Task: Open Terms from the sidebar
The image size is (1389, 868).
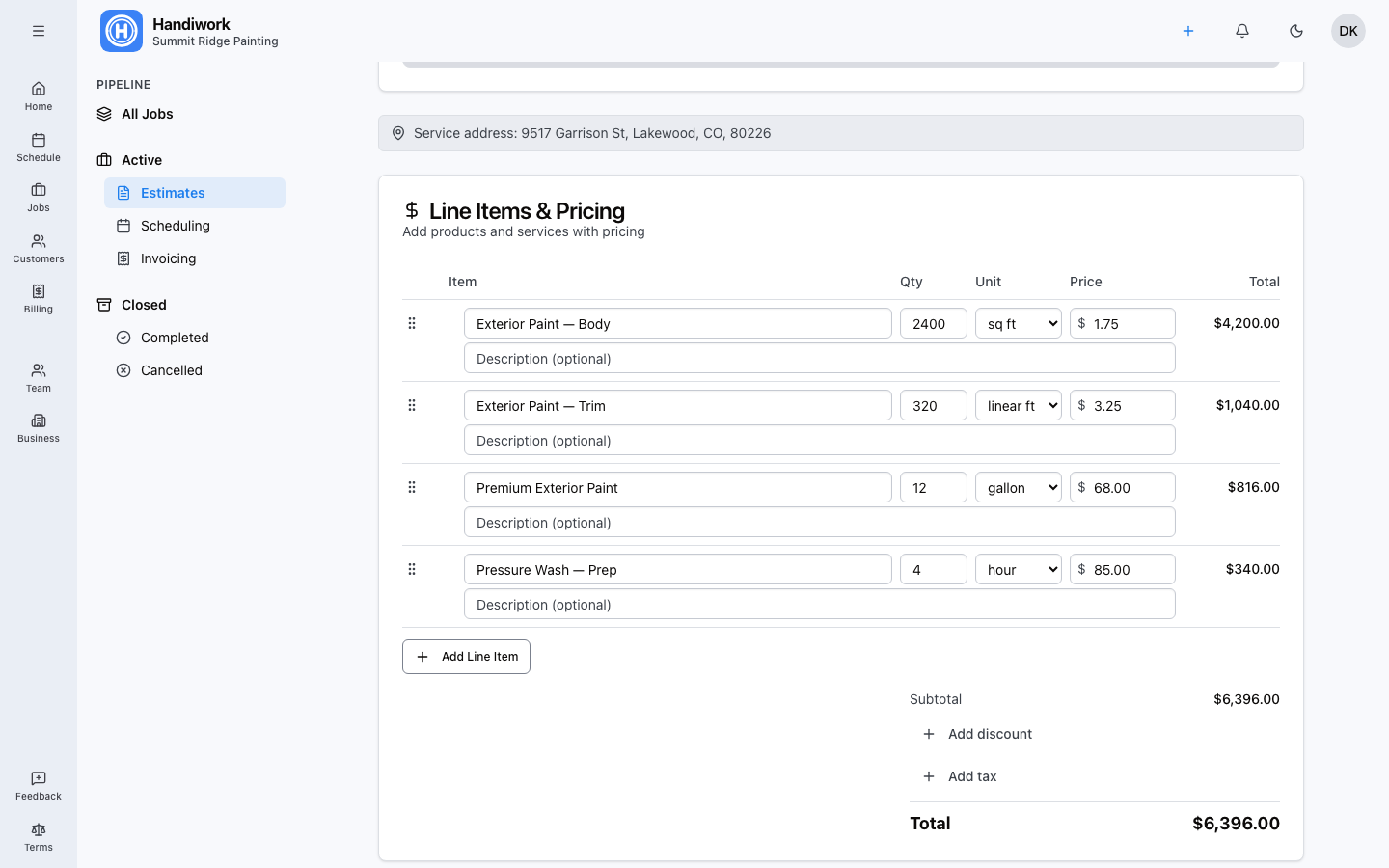Action: tap(39, 837)
